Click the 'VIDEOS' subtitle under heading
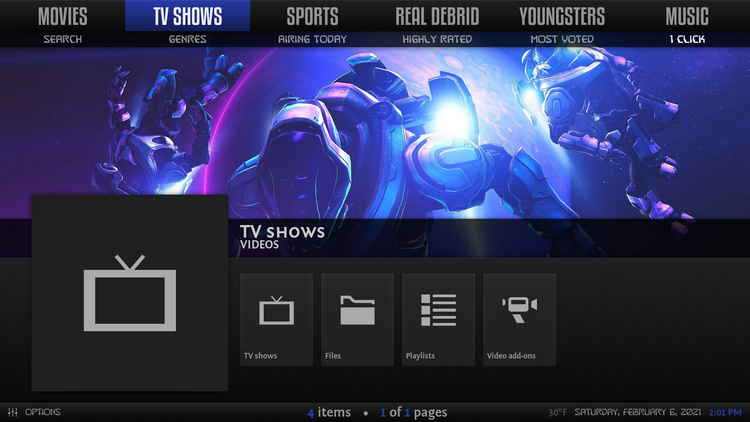Screen dimensions: 750x422 pyautogui.click(x=259, y=244)
